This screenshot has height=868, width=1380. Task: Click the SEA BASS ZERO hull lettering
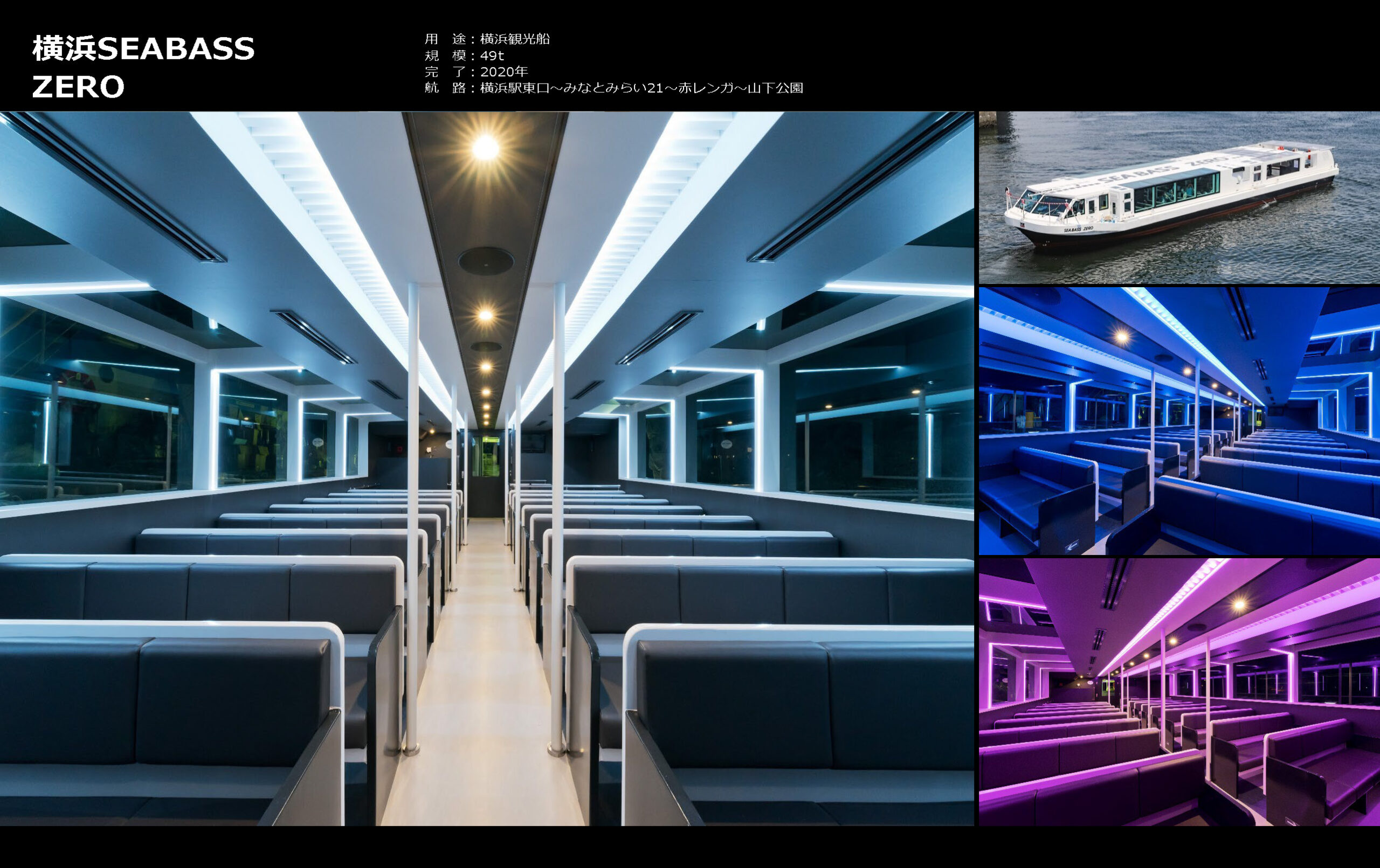pyautogui.click(x=1078, y=229)
